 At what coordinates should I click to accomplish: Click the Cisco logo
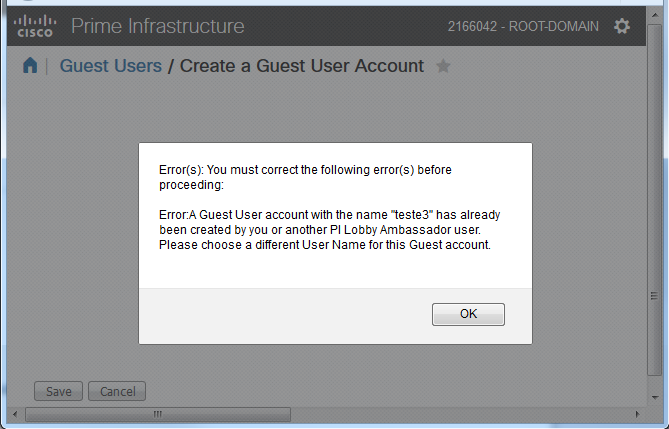tap(35, 26)
